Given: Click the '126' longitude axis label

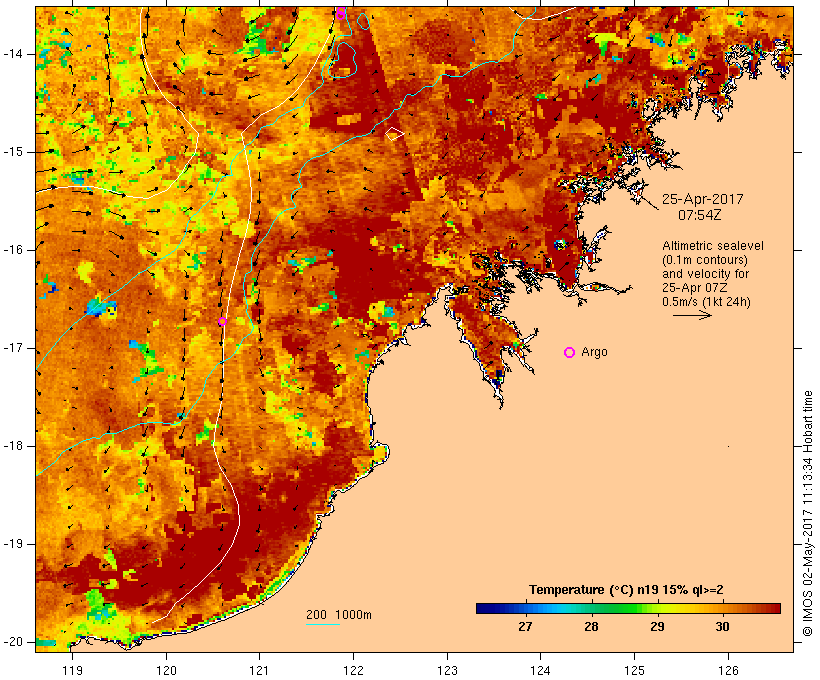Looking at the screenshot, I should coord(728,671).
